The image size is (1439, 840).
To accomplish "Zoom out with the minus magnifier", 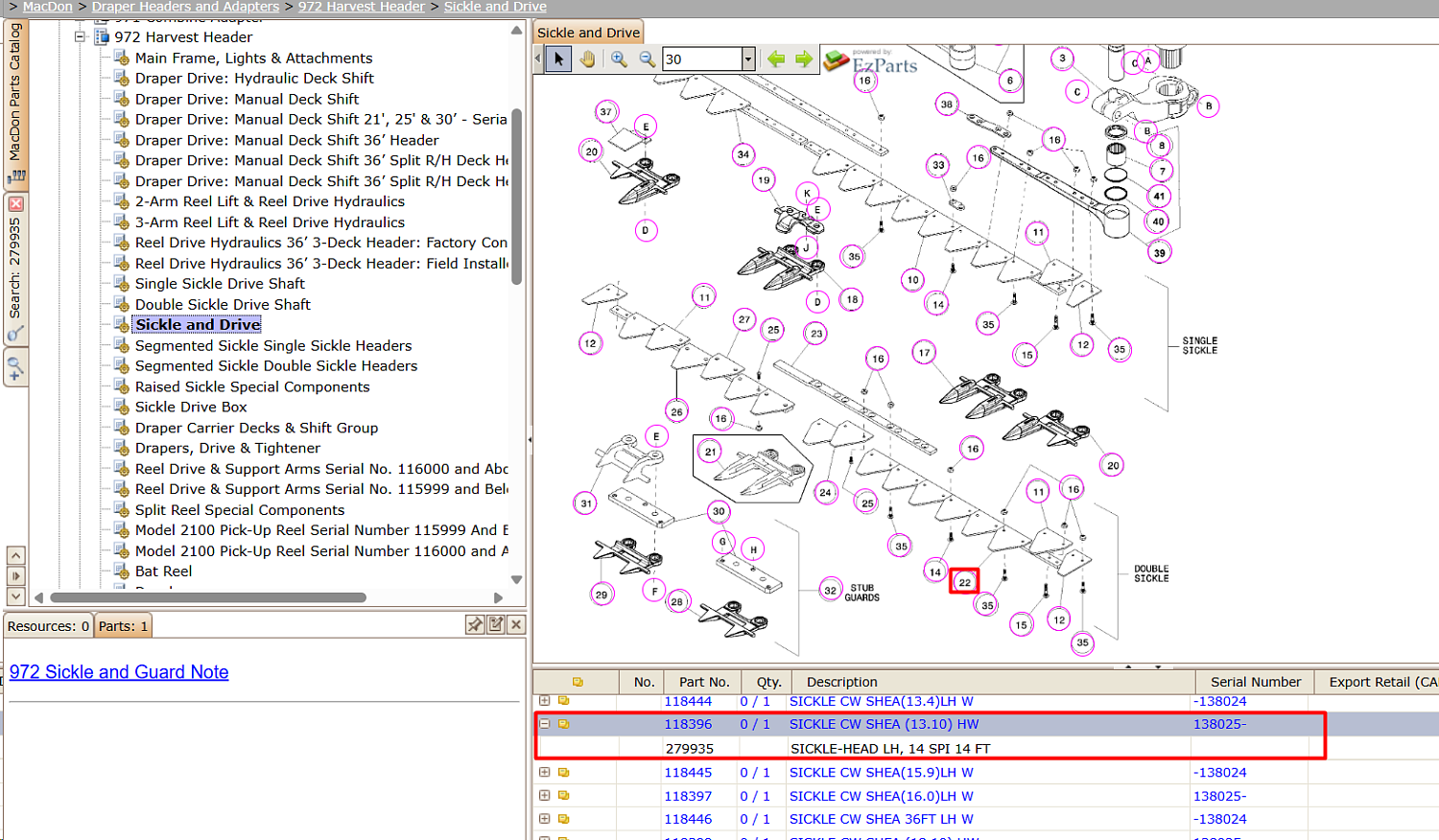I will pyautogui.click(x=648, y=59).
